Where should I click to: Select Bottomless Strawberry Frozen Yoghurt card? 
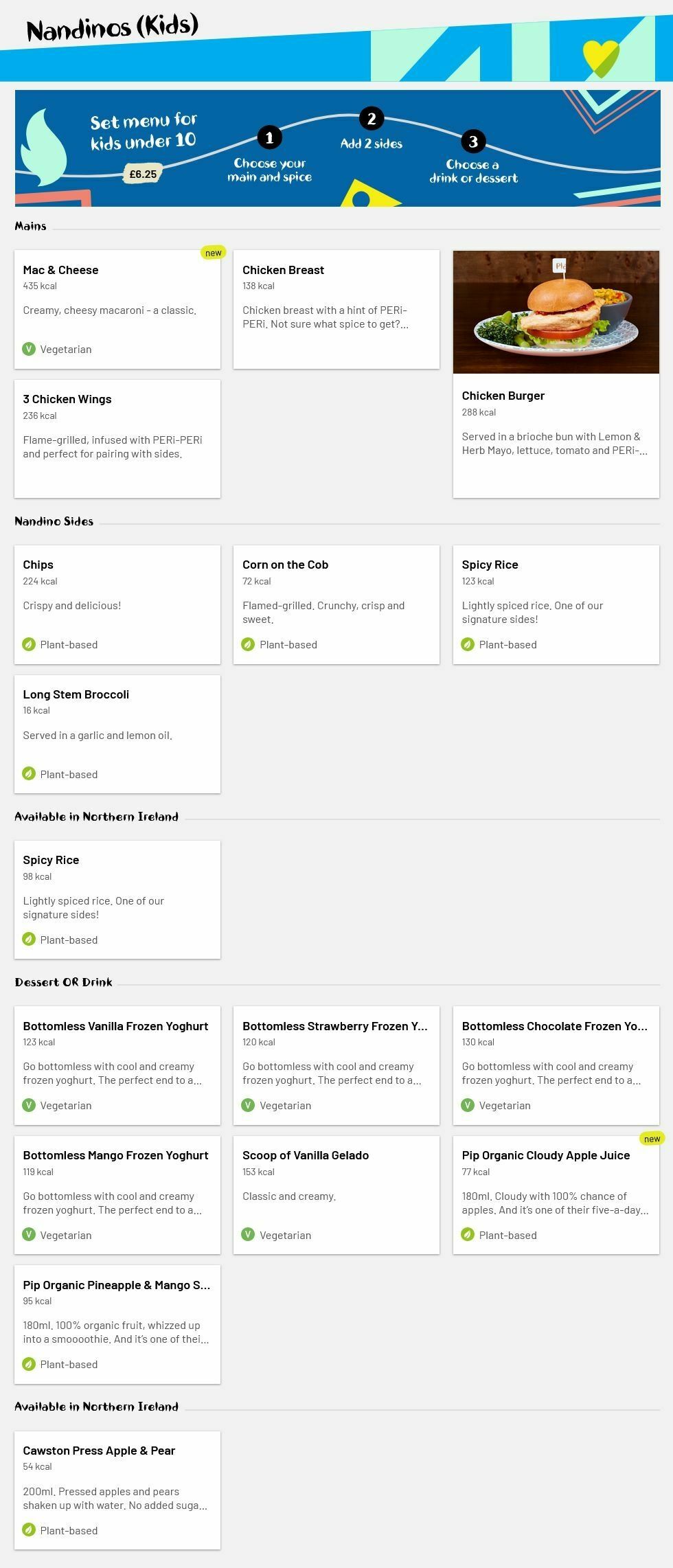(x=336, y=1065)
